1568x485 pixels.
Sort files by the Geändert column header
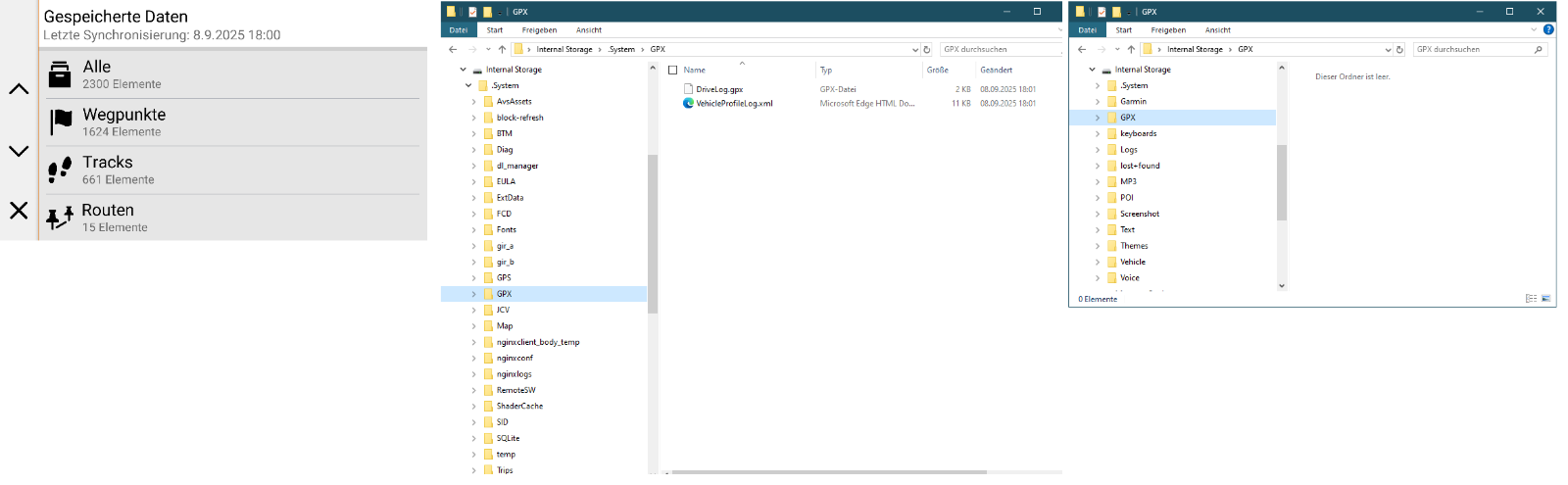tap(997, 70)
